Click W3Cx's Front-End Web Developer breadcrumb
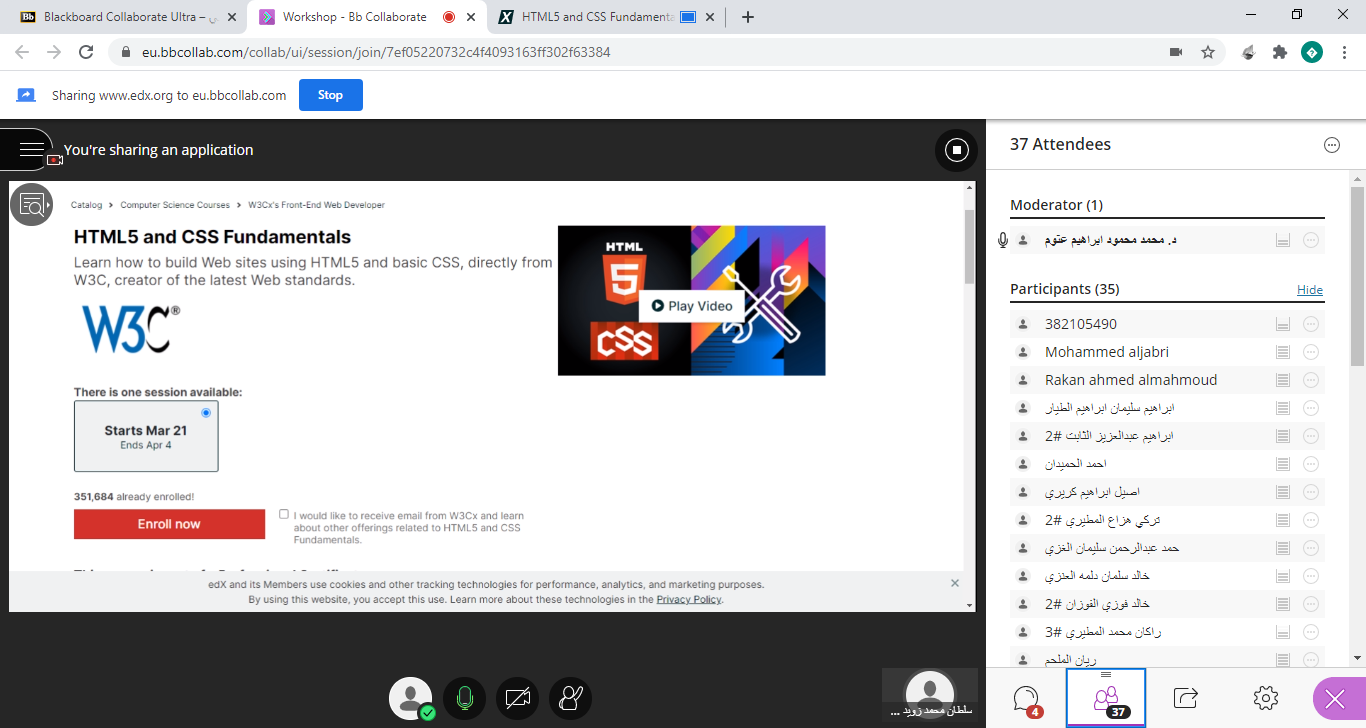1366x728 pixels. (x=316, y=205)
